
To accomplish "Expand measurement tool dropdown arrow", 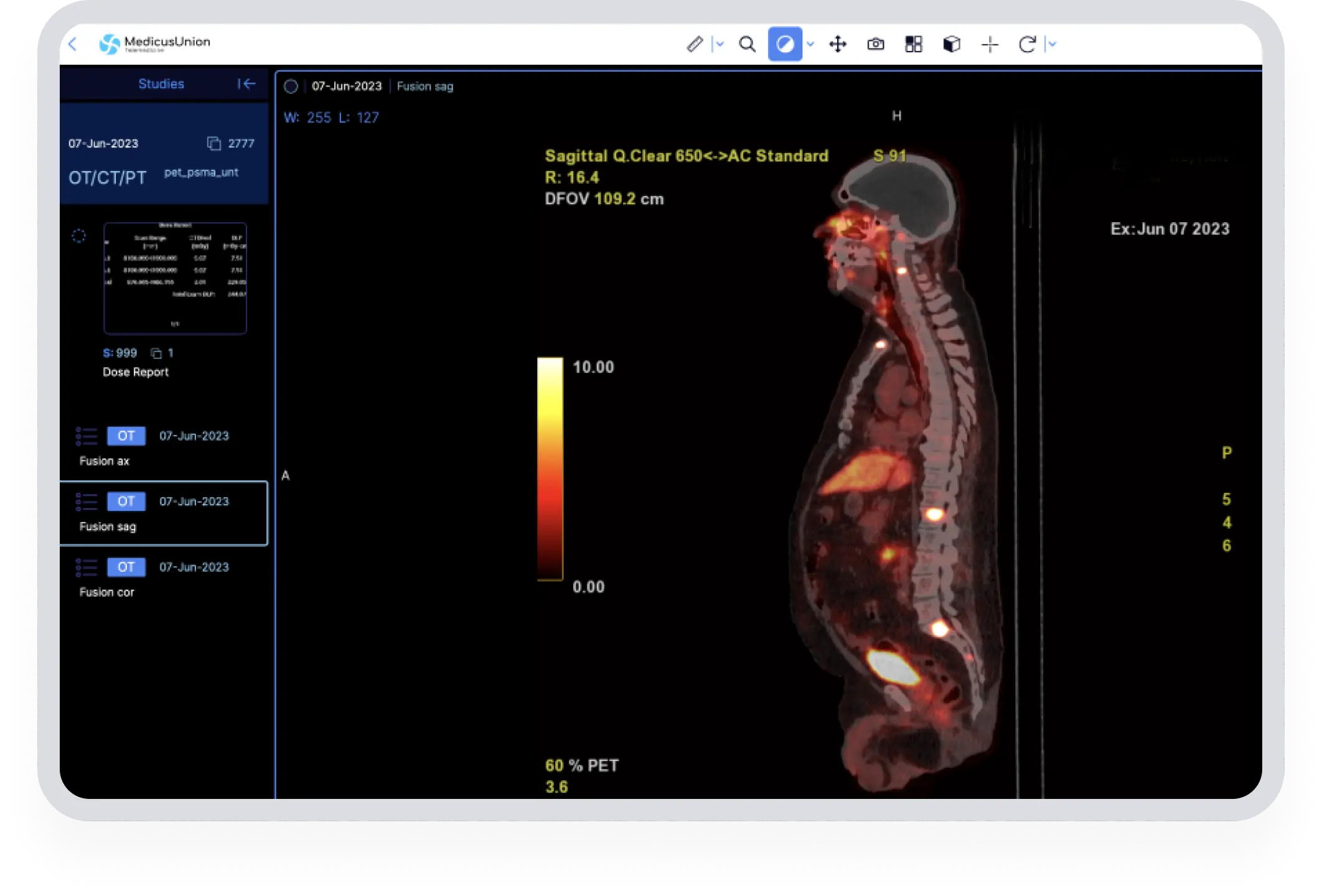I will pyautogui.click(x=720, y=44).
